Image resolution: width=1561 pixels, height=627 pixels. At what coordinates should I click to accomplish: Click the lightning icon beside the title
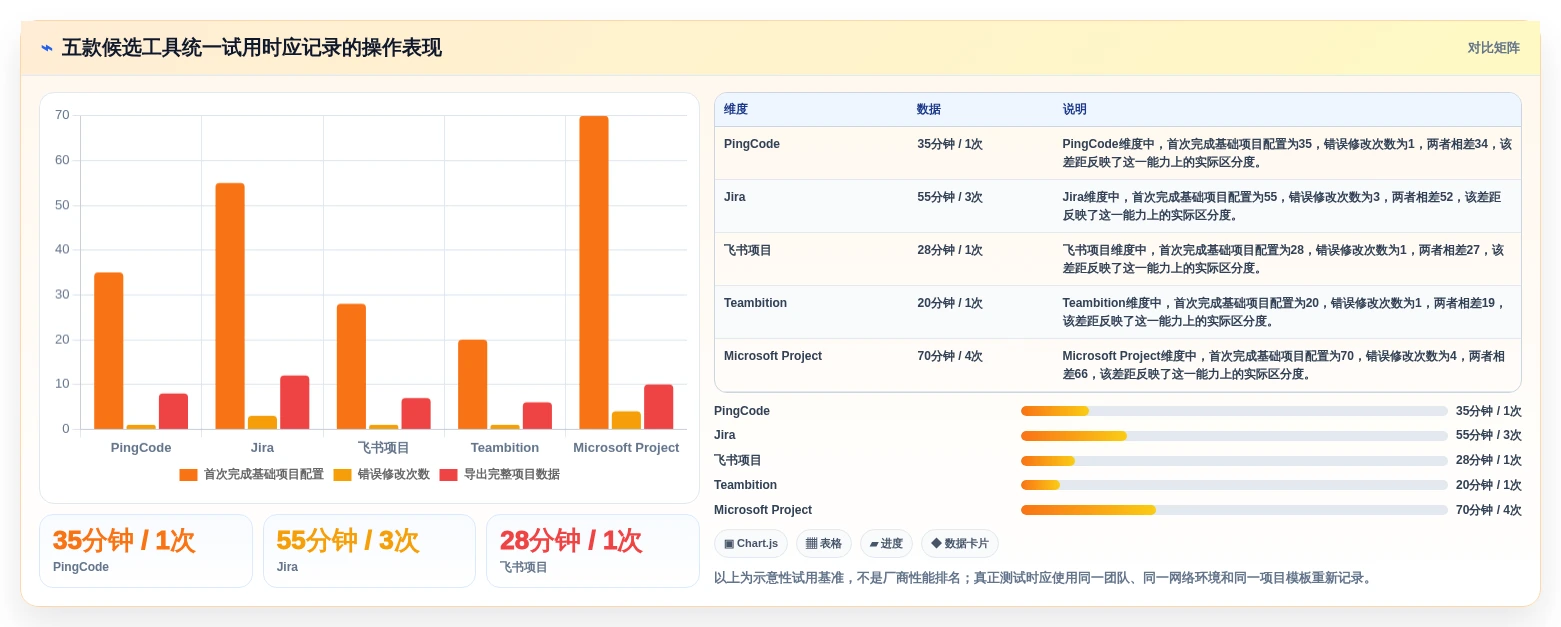click(x=47, y=48)
